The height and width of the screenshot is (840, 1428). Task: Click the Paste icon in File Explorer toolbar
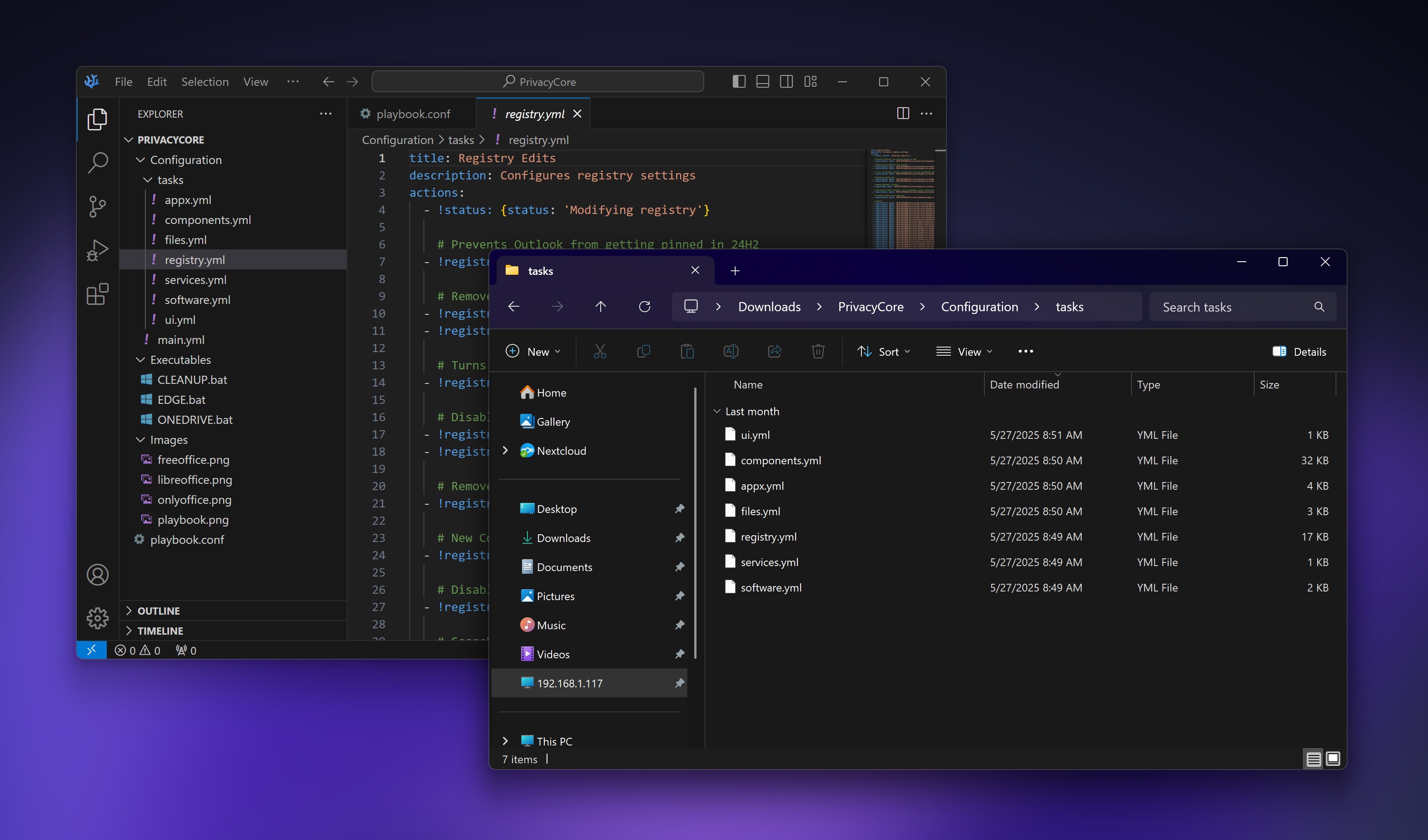tap(687, 352)
